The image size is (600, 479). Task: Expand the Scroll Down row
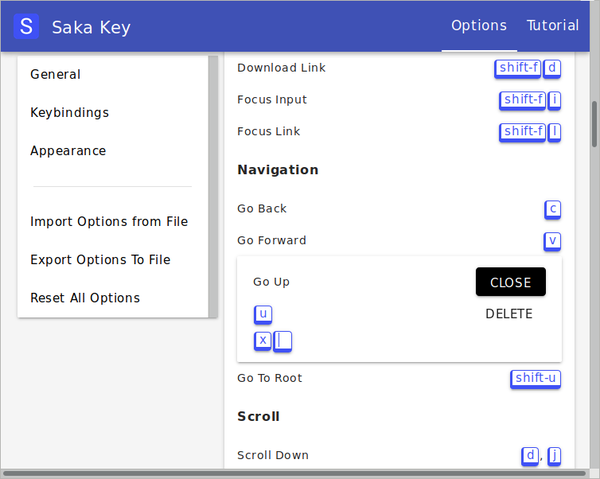click(x=399, y=455)
